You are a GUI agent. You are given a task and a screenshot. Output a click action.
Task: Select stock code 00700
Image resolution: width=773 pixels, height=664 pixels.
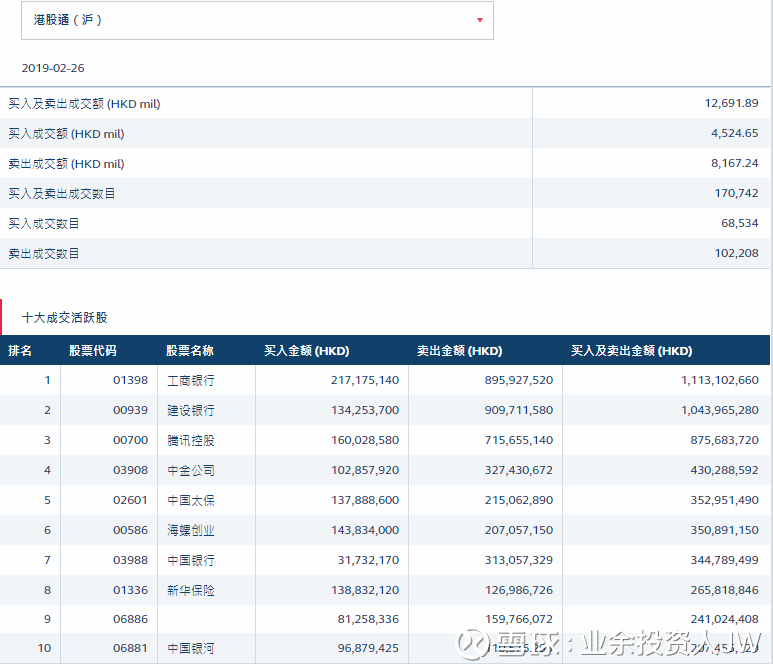(x=130, y=440)
